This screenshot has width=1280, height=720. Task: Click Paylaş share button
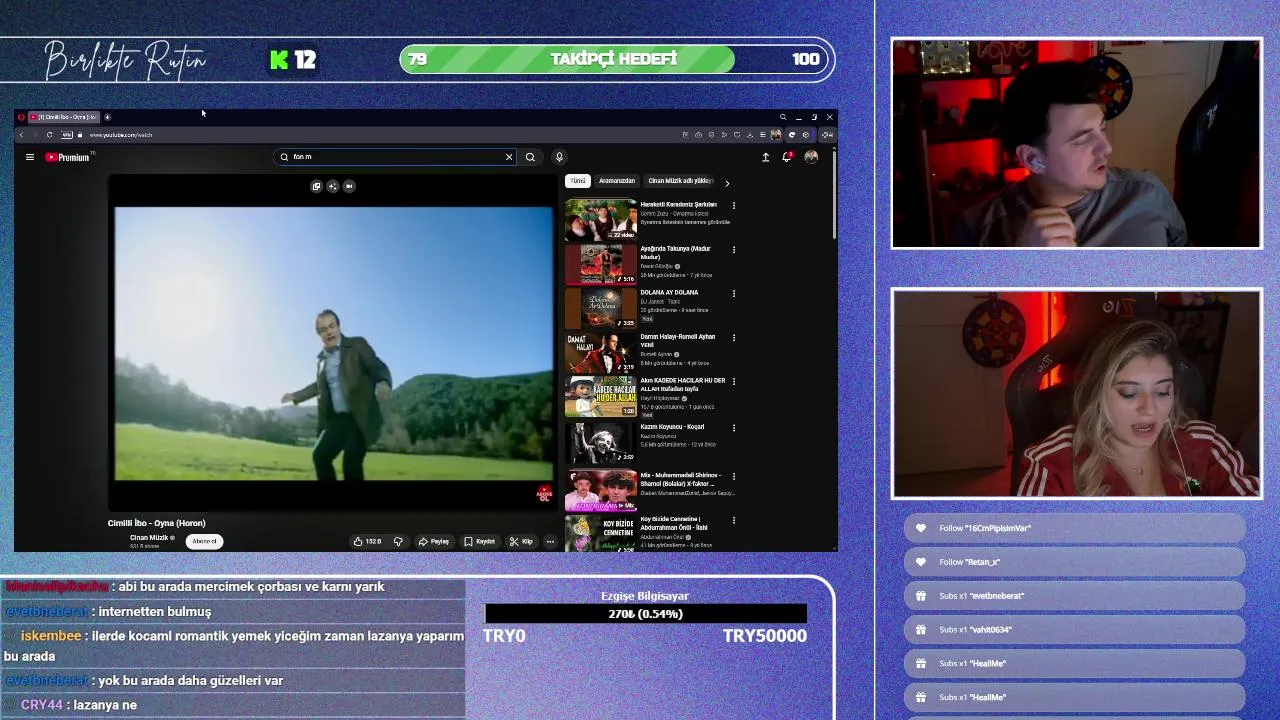[434, 541]
